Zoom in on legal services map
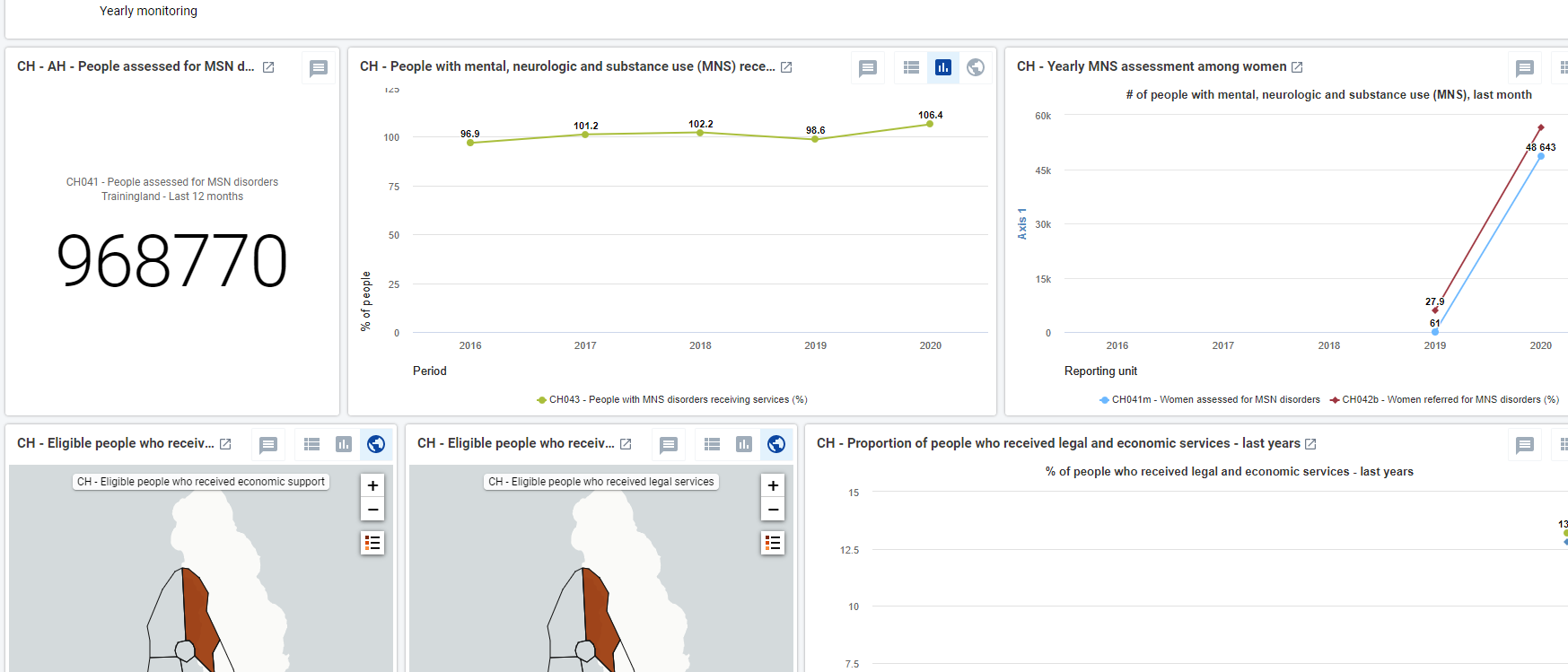 coord(773,485)
